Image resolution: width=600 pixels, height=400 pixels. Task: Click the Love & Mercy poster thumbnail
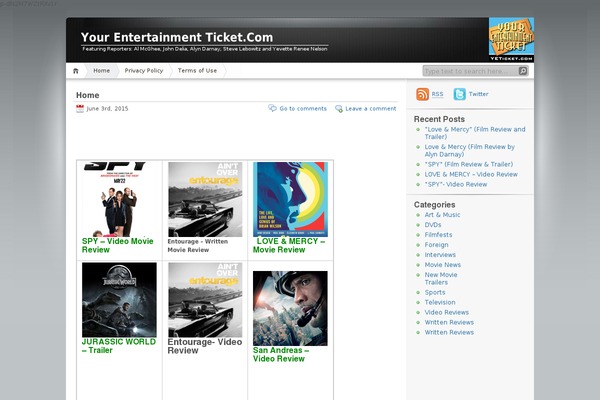point(290,199)
